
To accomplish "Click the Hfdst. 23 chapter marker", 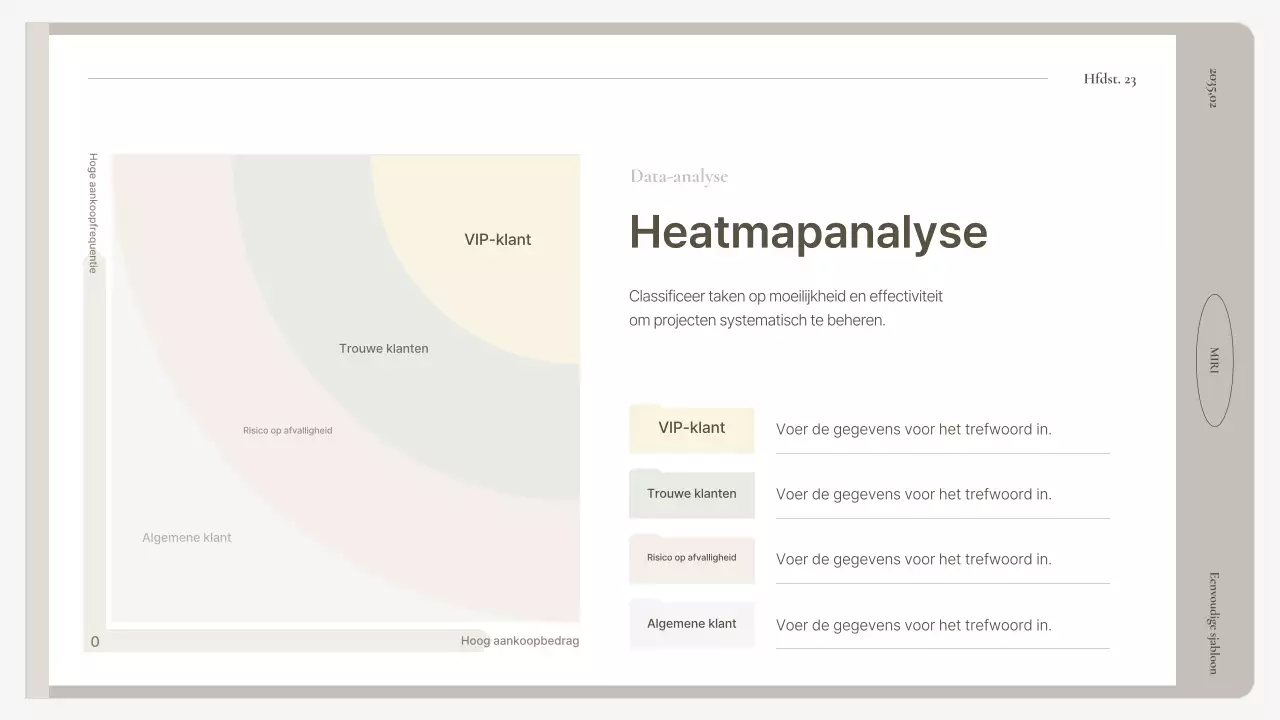I will click(1109, 78).
